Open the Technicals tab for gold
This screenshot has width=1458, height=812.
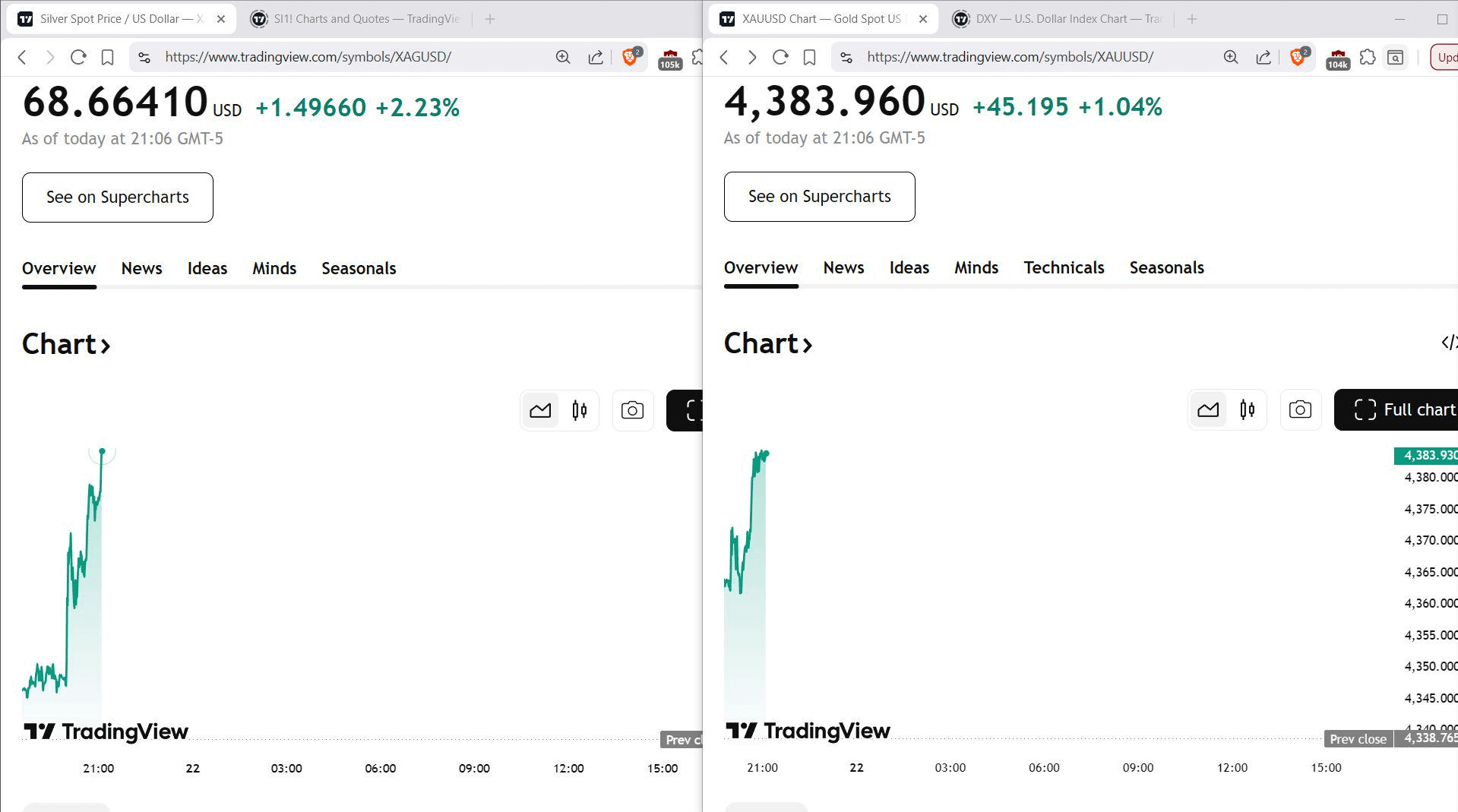point(1063,268)
